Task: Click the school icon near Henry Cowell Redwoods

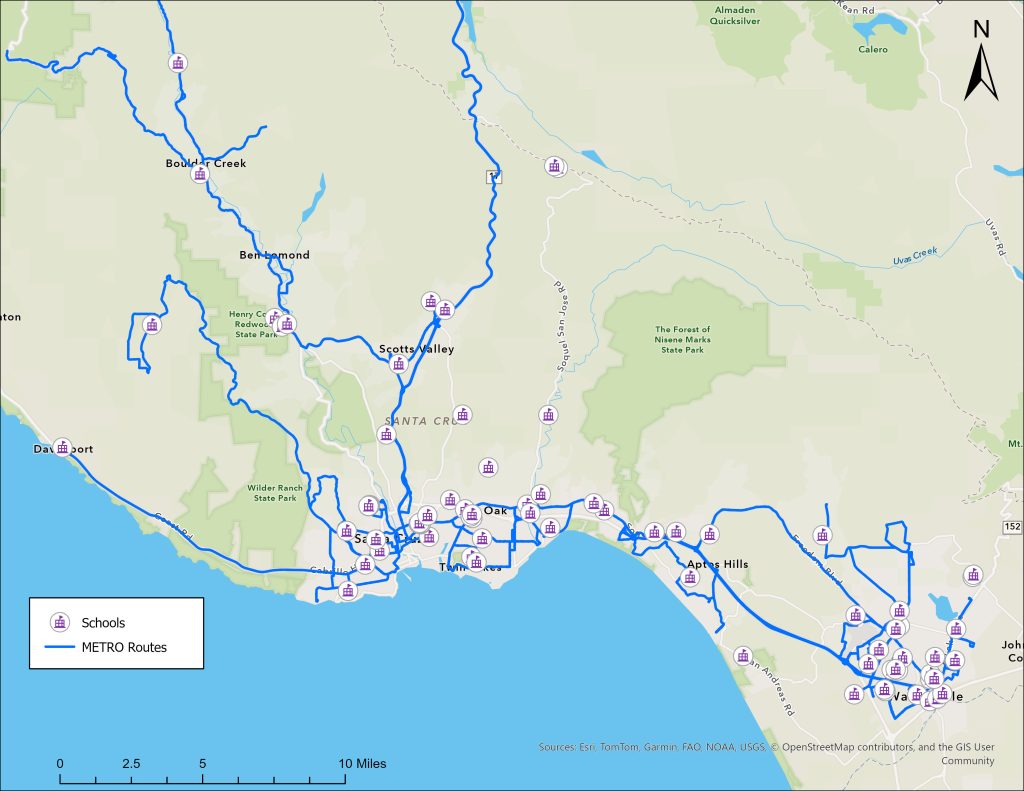Action: [x=288, y=323]
